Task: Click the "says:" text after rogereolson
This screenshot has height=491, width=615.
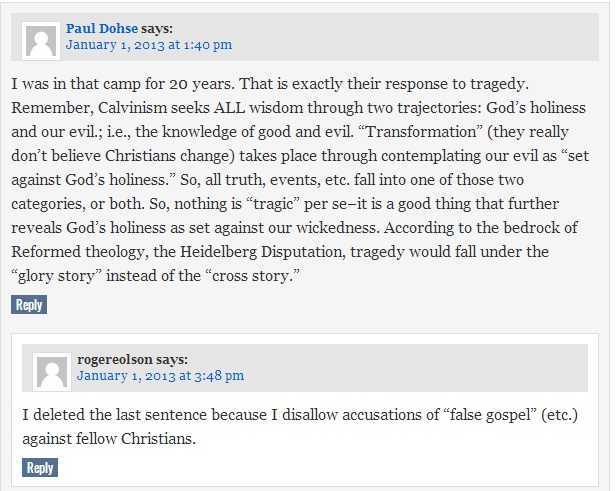Action: point(172,359)
